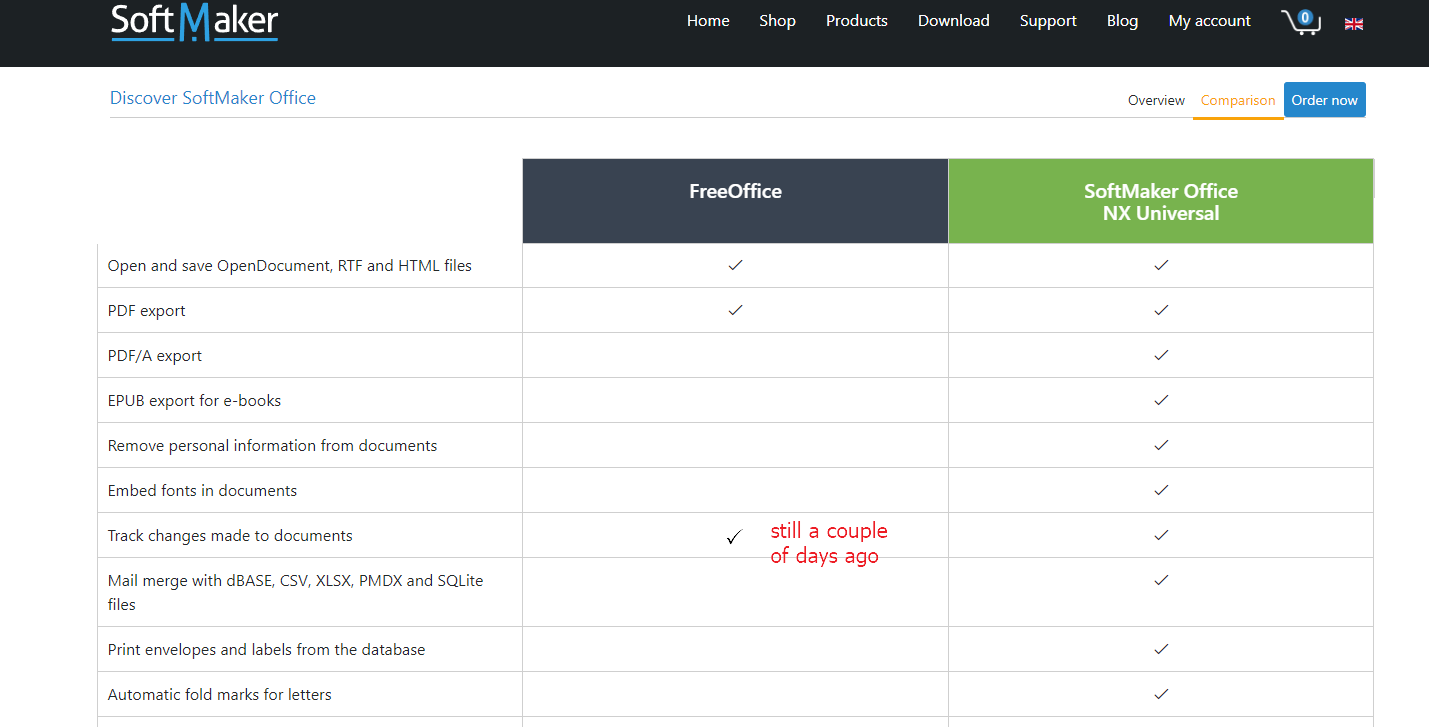Expand the Products menu

coord(856,21)
